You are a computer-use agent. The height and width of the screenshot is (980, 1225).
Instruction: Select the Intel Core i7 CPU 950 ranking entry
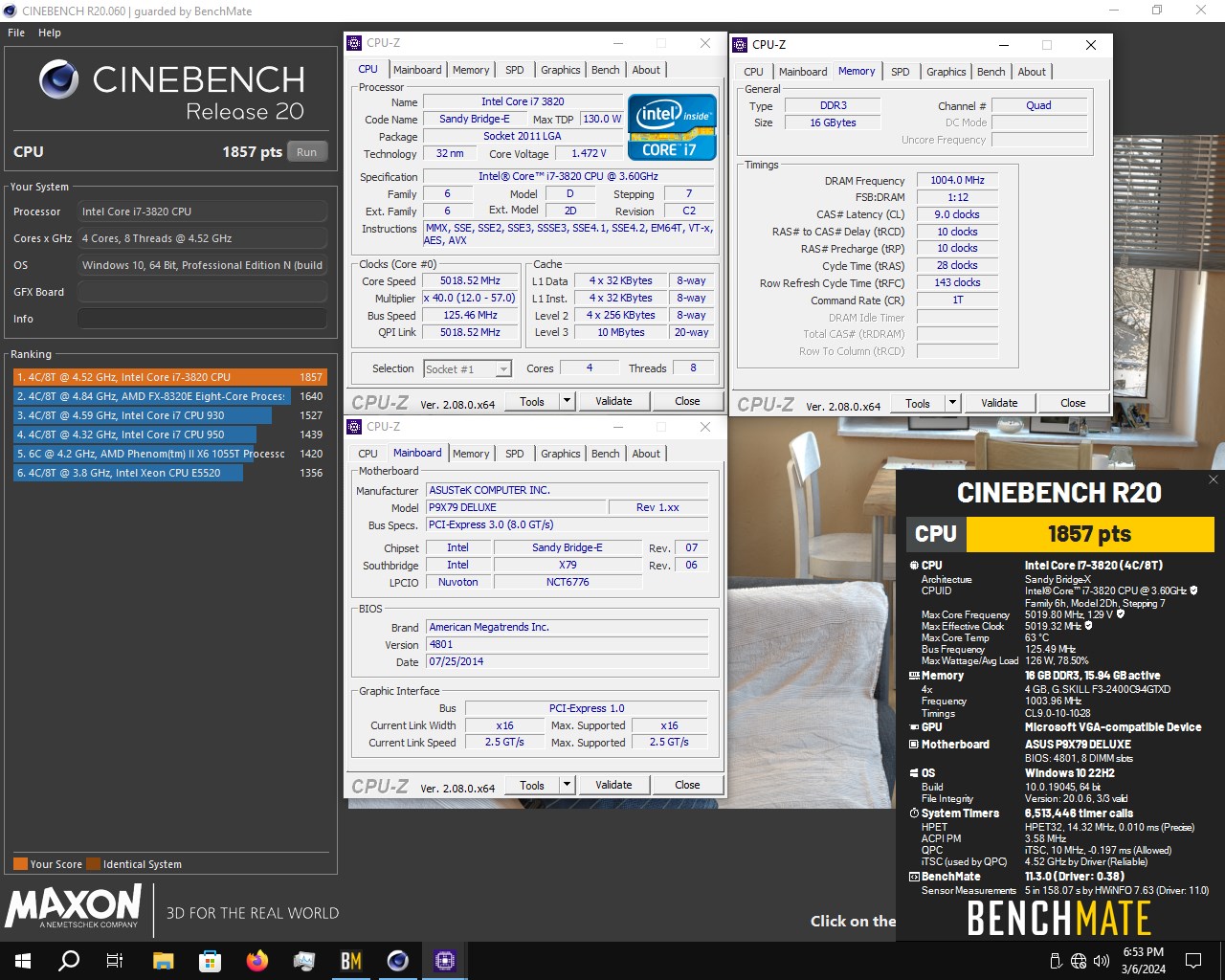click(x=169, y=434)
